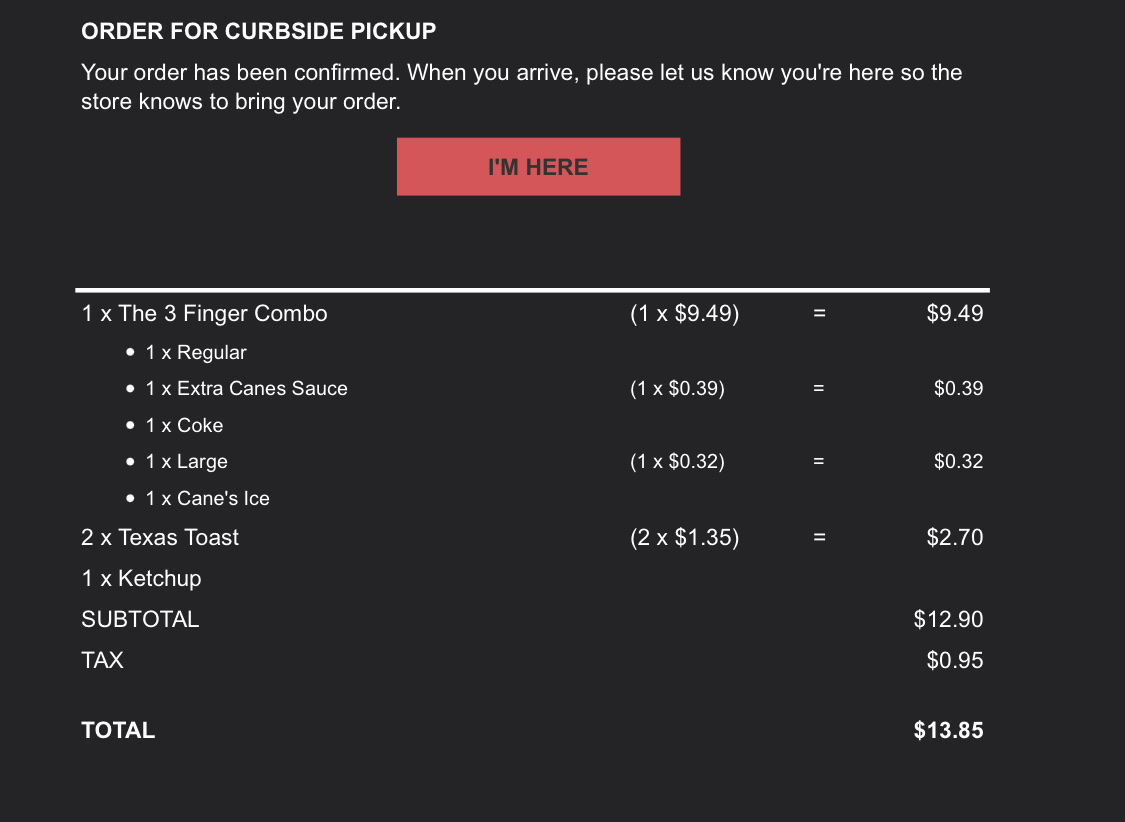Select the 1 x Regular option

(x=196, y=353)
